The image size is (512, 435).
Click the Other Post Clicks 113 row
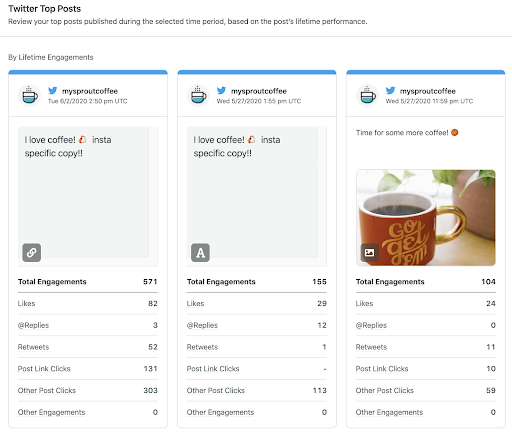coord(257,390)
